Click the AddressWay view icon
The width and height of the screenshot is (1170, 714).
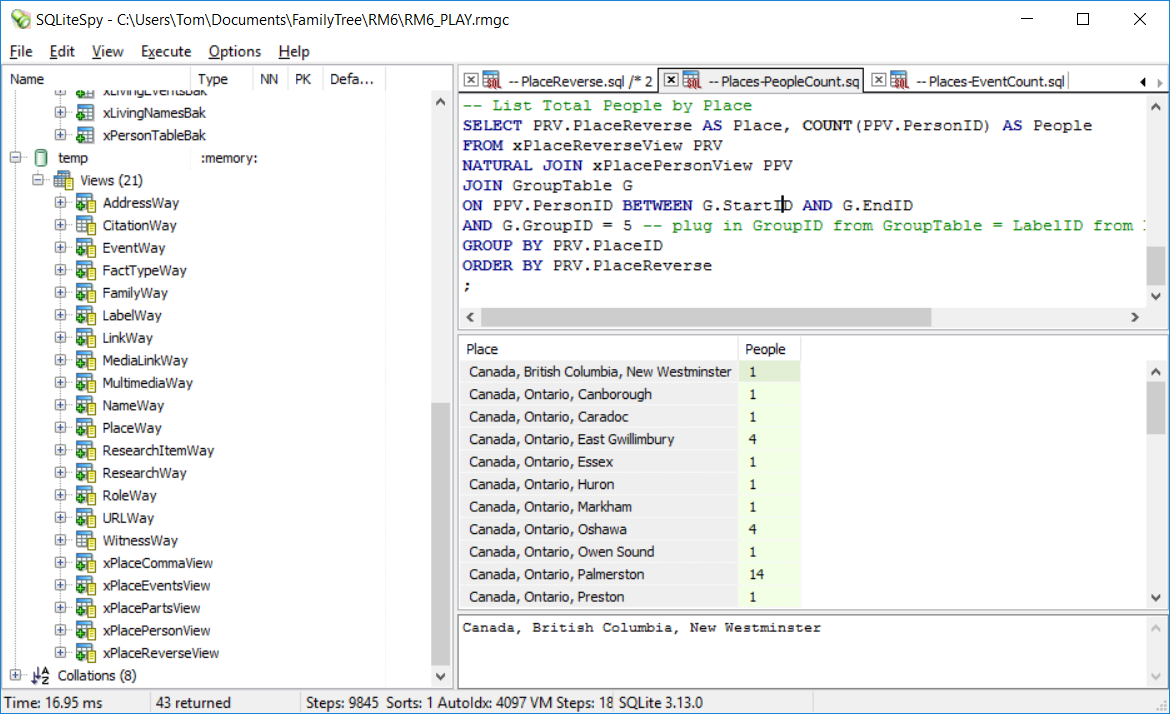pyautogui.click(x=86, y=203)
